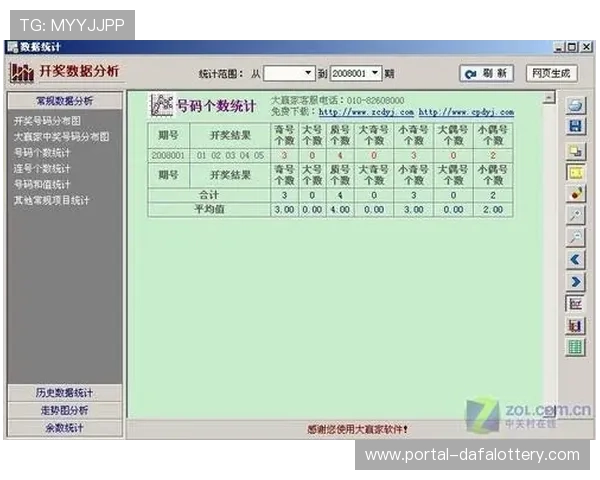600x480 pixels.
Task: Click the line chart view icon
Action: coord(576,304)
